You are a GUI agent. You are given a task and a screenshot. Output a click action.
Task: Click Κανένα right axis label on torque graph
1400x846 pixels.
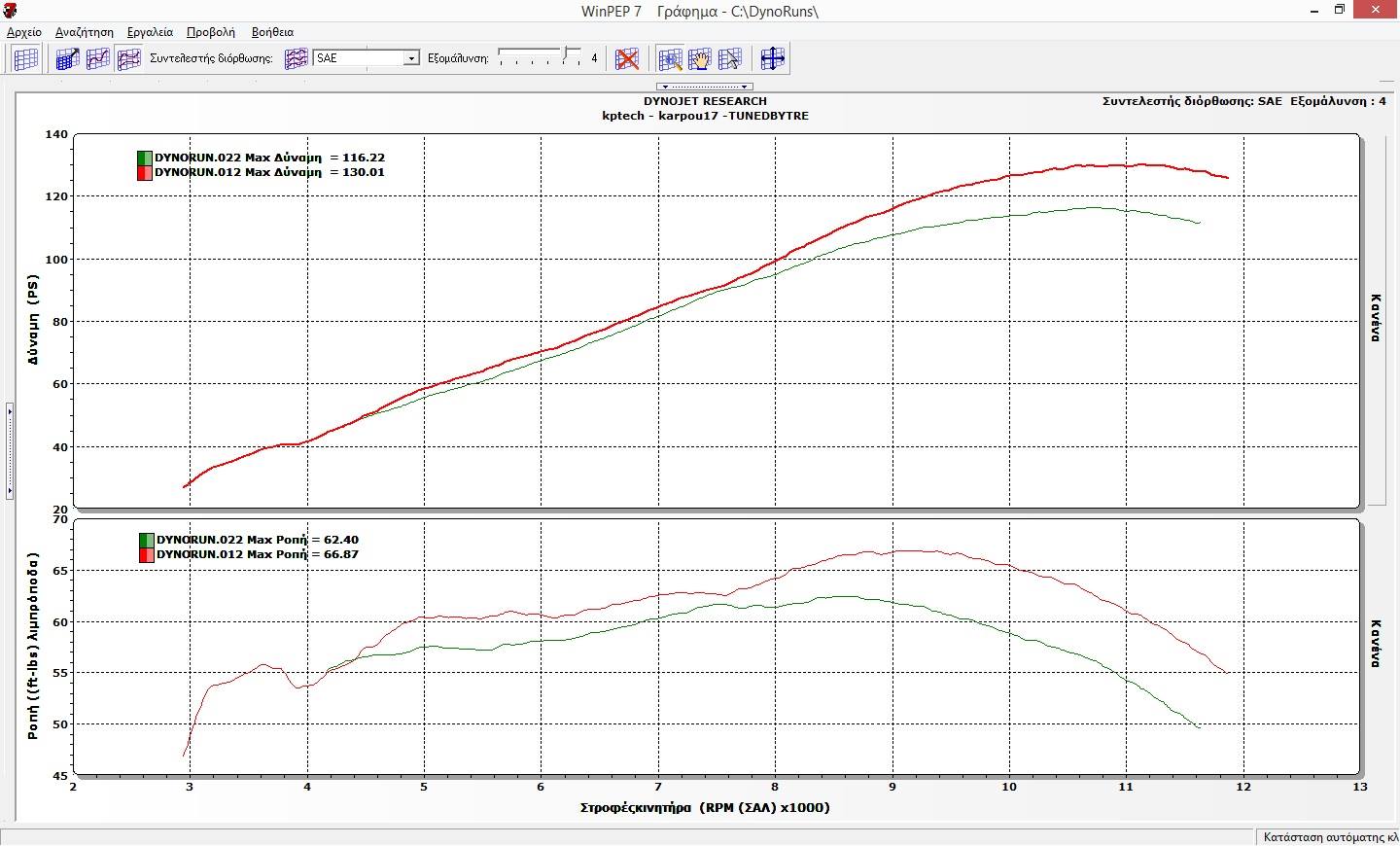point(1377,644)
